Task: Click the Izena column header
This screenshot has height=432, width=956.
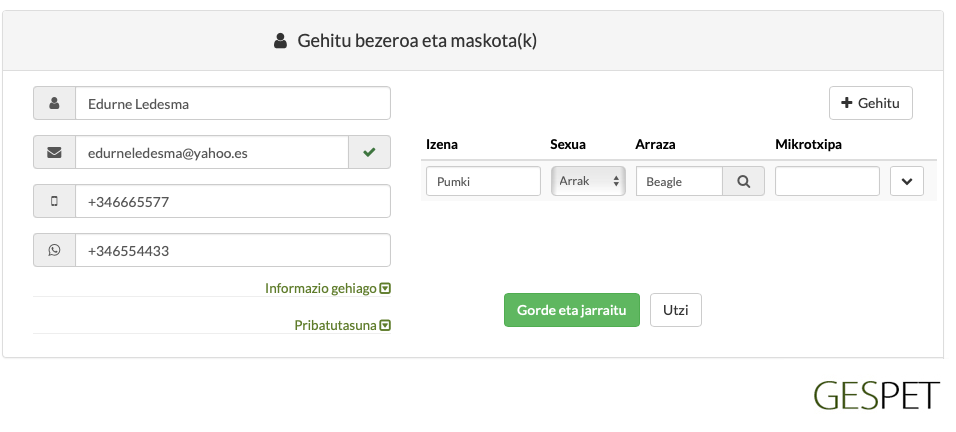Action: (x=442, y=144)
